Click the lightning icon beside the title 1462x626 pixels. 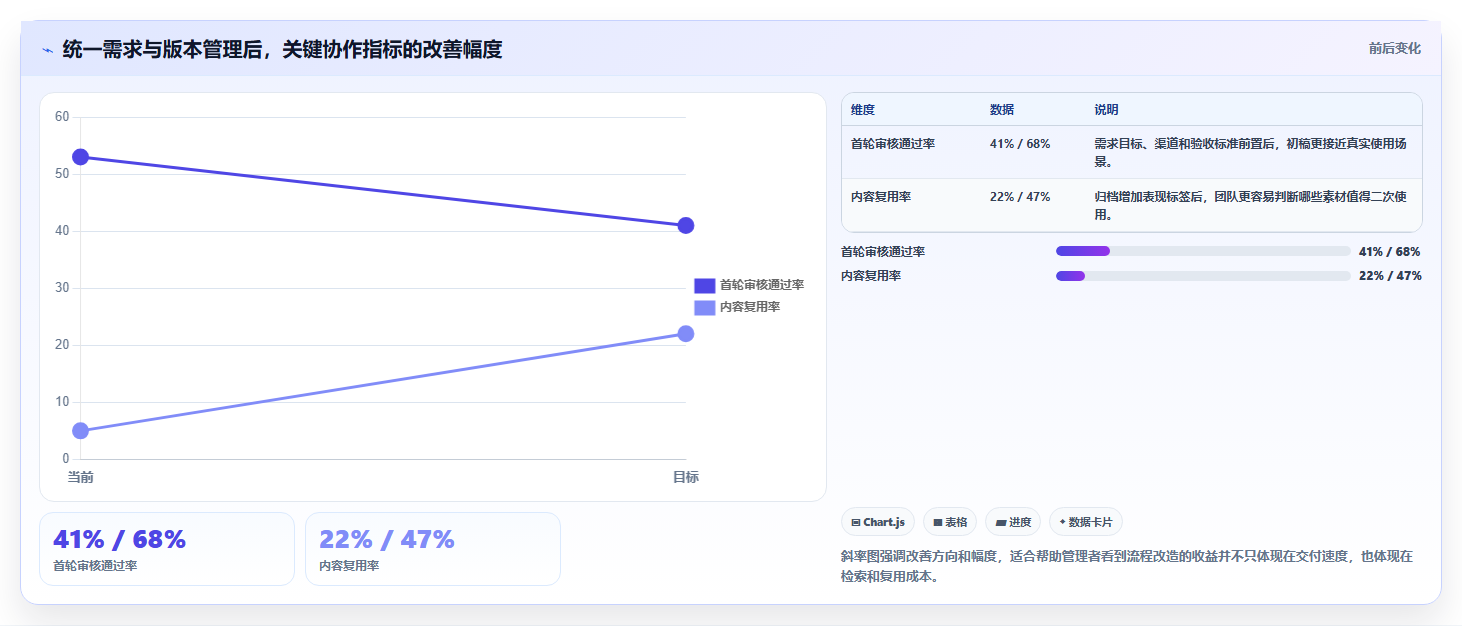tap(47, 50)
